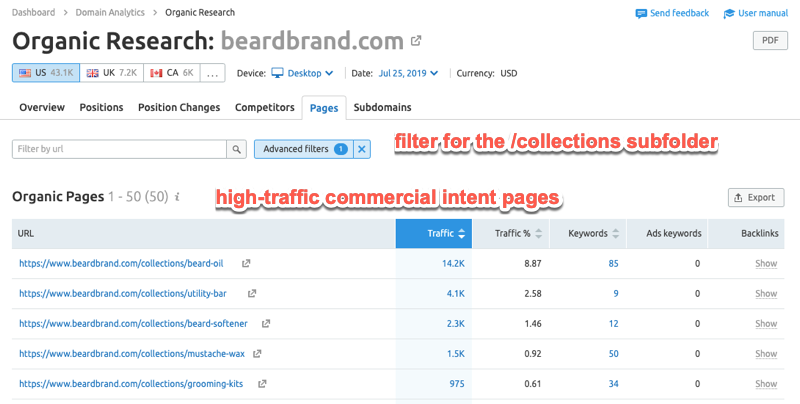Download report with PDF button

tap(770, 40)
